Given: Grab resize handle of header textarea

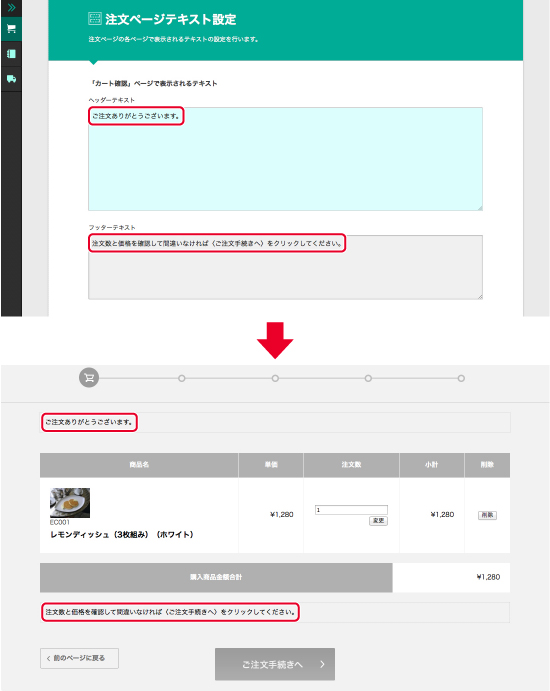Looking at the screenshot, I should [479, 208].
